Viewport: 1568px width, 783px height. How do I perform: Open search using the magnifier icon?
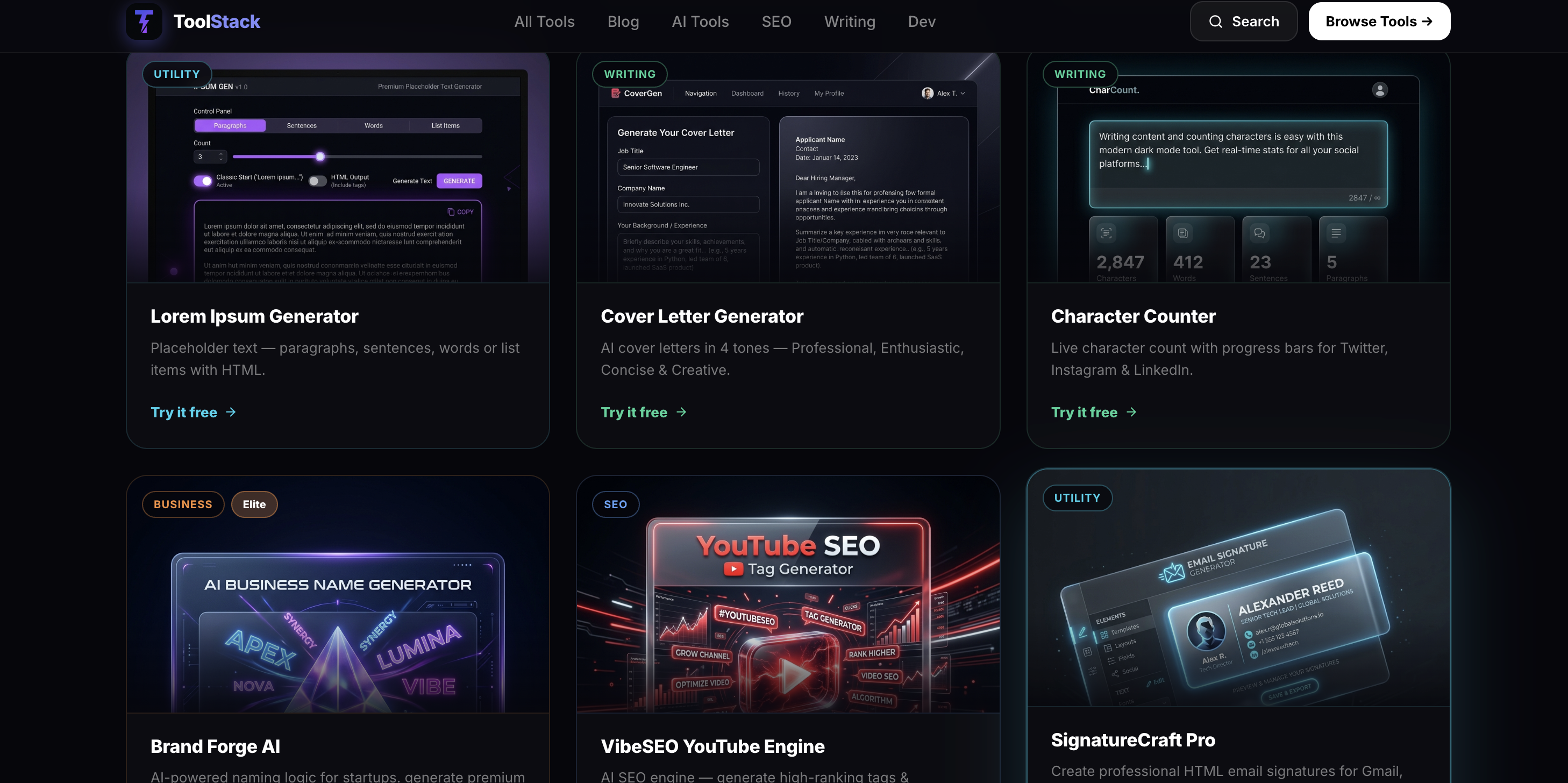coord(1216,22)
